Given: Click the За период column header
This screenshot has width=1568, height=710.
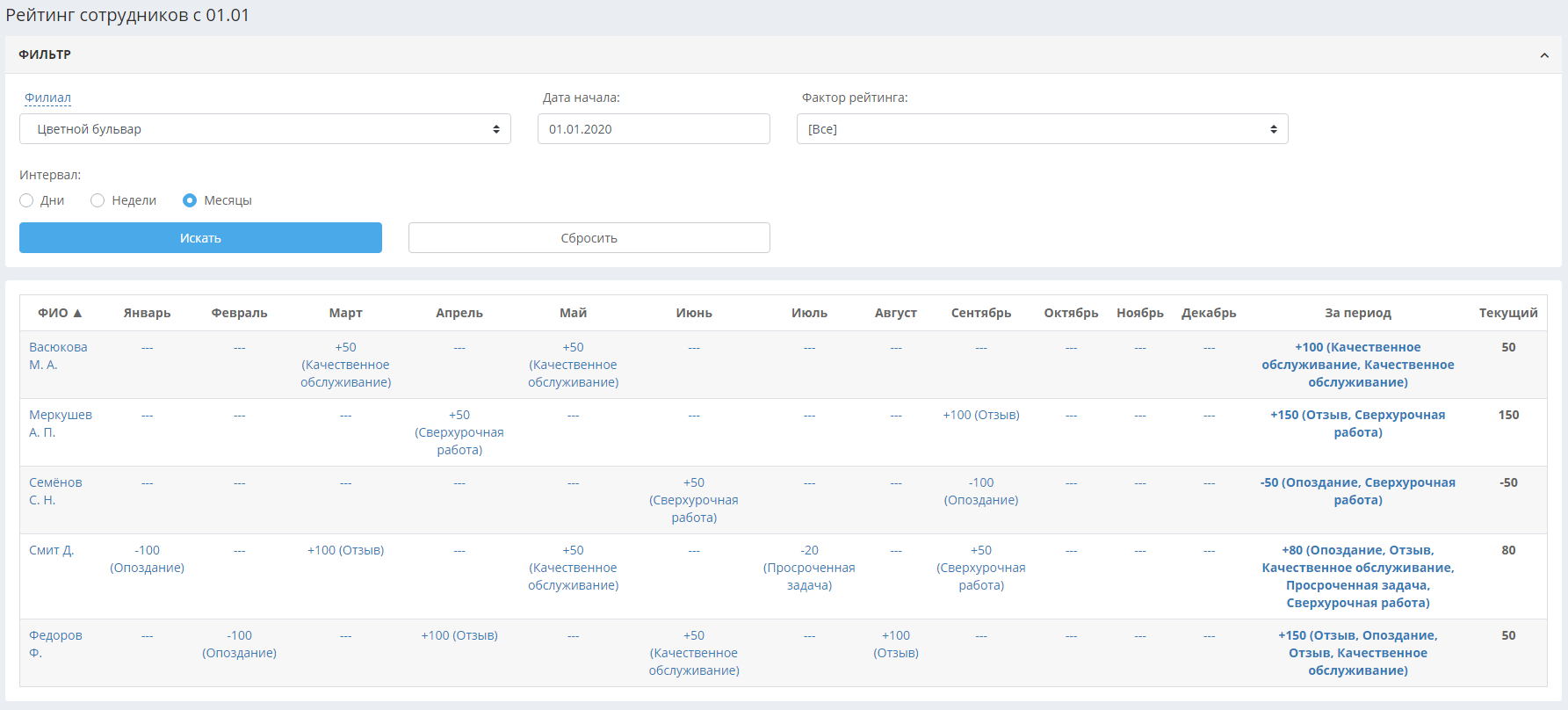Looking at the screenshot, I should (x=1358, y=313).
